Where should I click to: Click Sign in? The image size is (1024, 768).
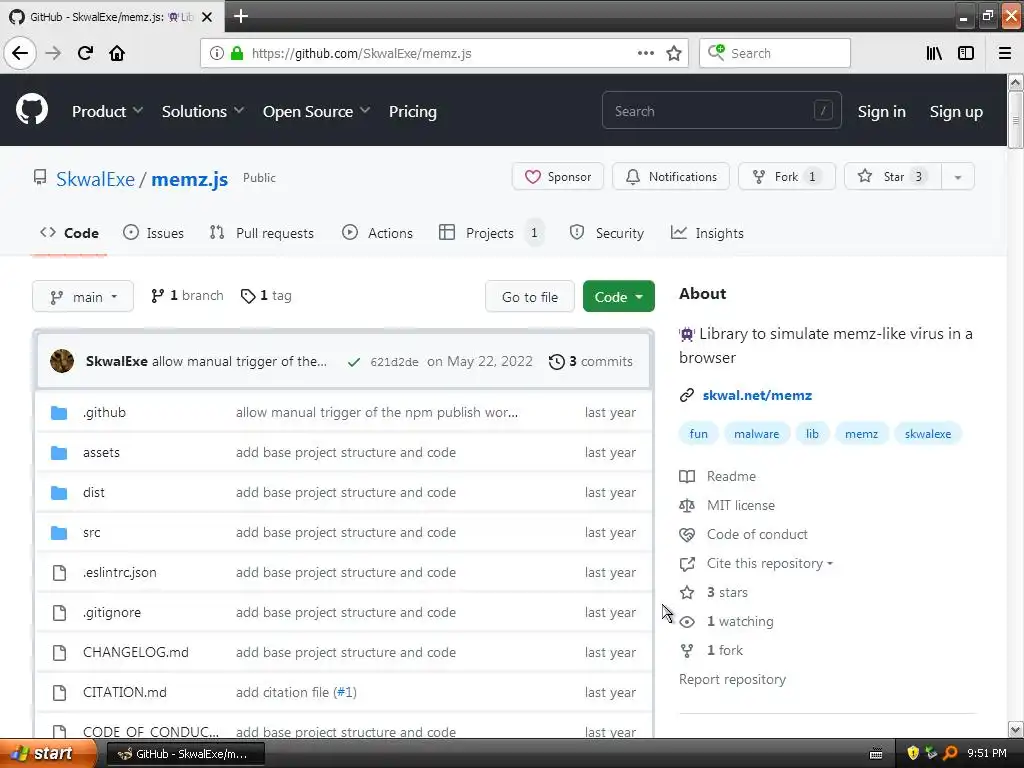[882, 112]
